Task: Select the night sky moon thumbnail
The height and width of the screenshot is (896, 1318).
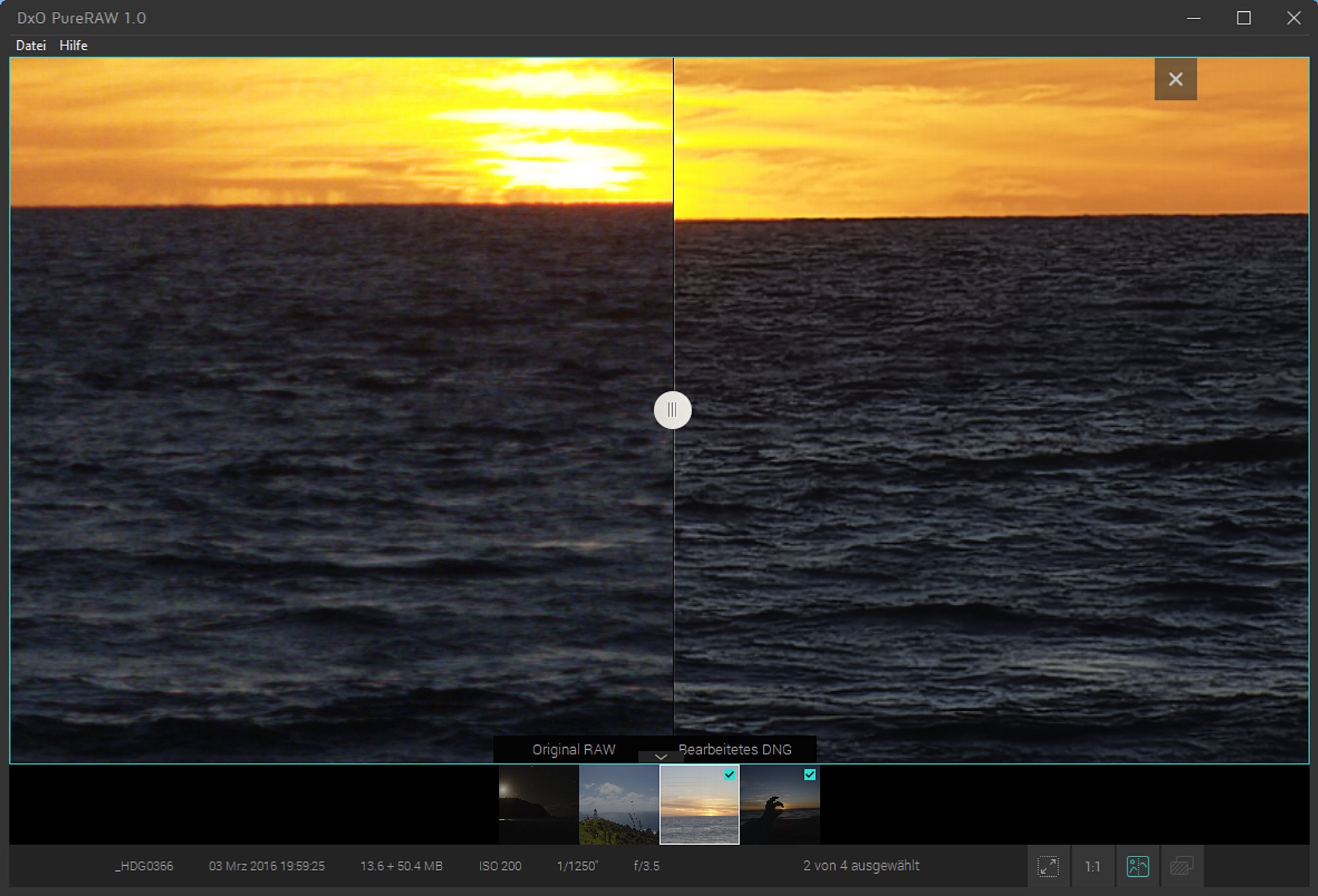Action: point(538,805)
